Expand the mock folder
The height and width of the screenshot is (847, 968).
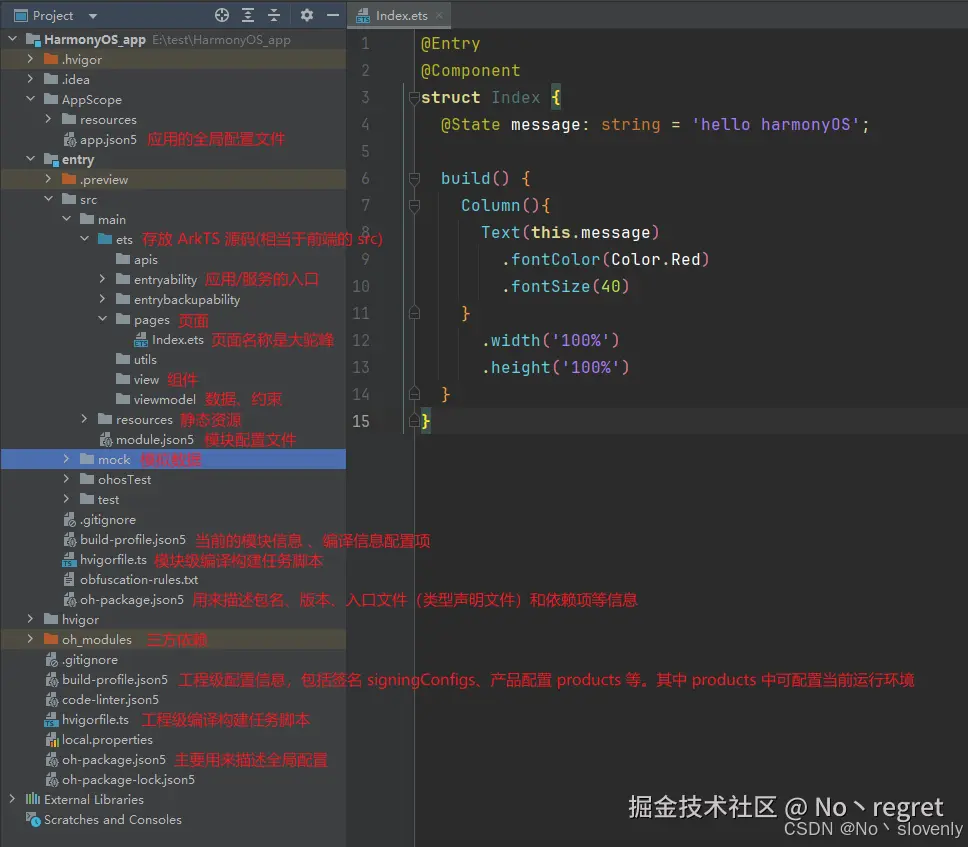[x=66, y=459]
